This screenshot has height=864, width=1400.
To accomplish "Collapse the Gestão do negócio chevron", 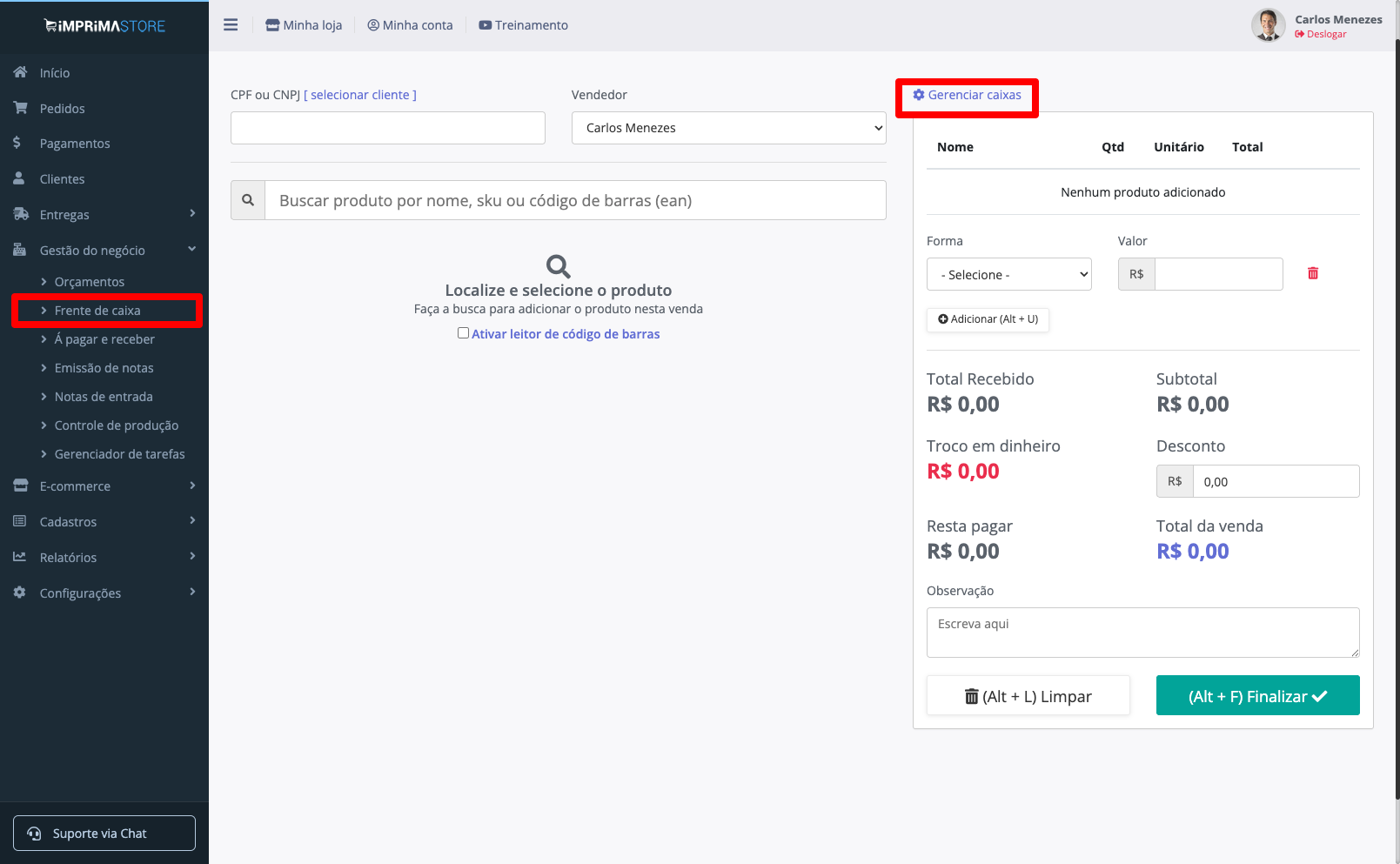I will 192,249.
